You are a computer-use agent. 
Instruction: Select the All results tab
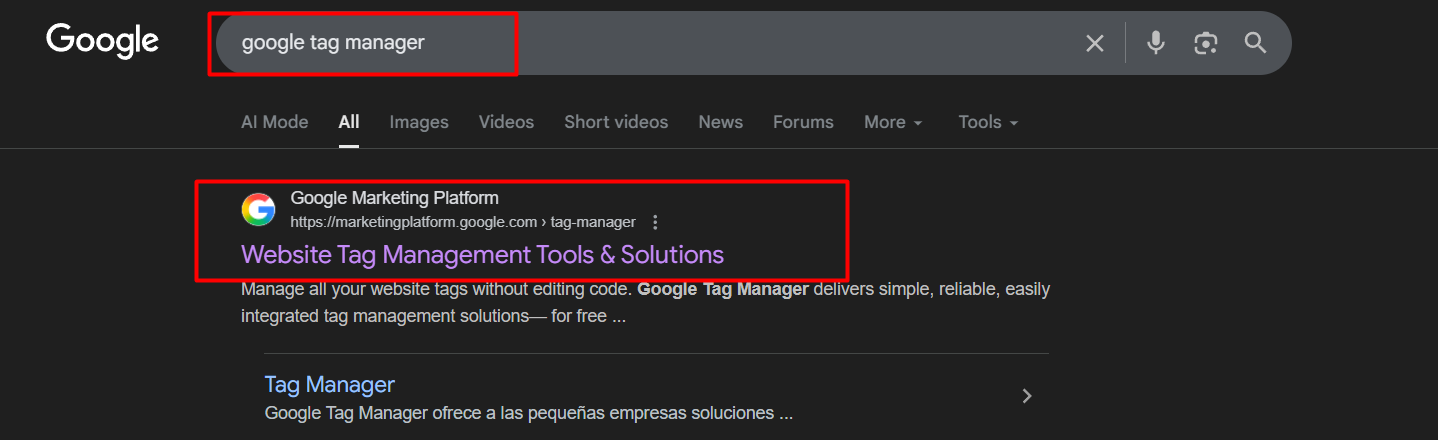[348, 122]
